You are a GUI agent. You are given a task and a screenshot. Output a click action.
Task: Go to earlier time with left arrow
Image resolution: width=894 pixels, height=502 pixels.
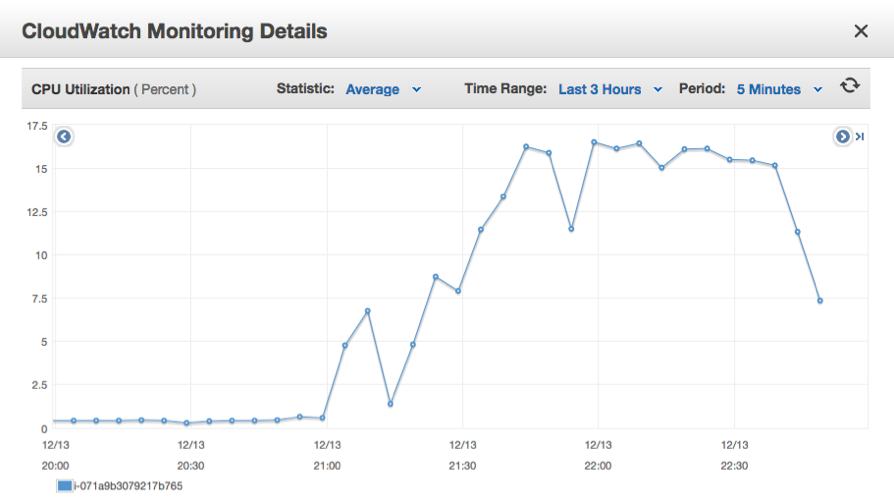click(x=64, y=137)
